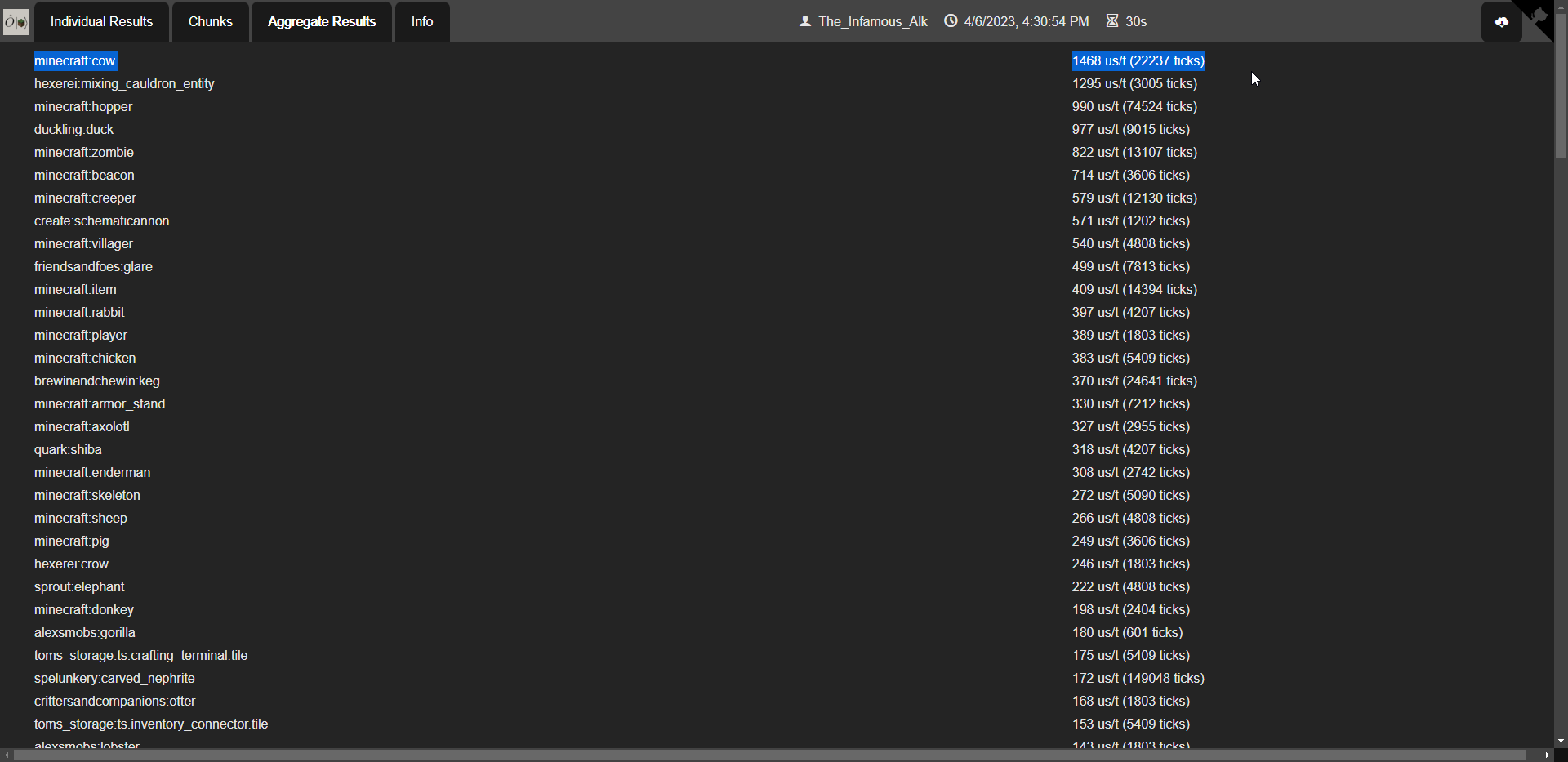Click the Observable logo icon

click(16, 21)
